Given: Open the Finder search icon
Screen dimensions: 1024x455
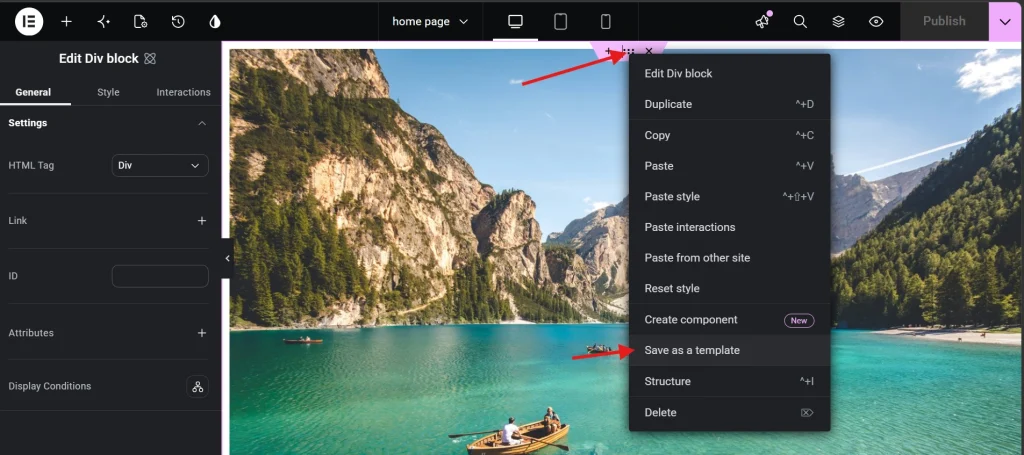Looking at the screenshot, I should click(x=800, y=22).
